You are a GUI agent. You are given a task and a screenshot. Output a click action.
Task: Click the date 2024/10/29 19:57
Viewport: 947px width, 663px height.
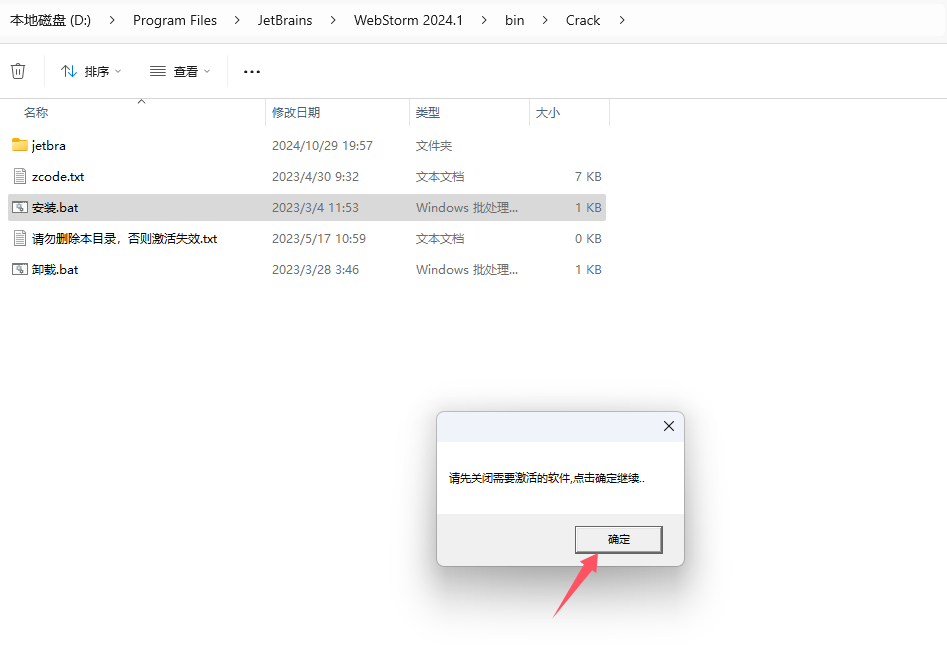coord(322,146)
